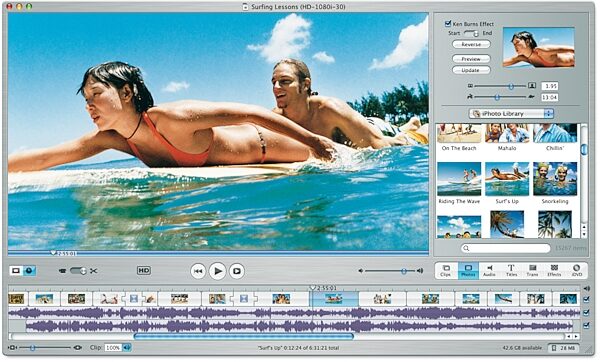Edit the zoom value field 1.95
600x362 pixels.
549,86
